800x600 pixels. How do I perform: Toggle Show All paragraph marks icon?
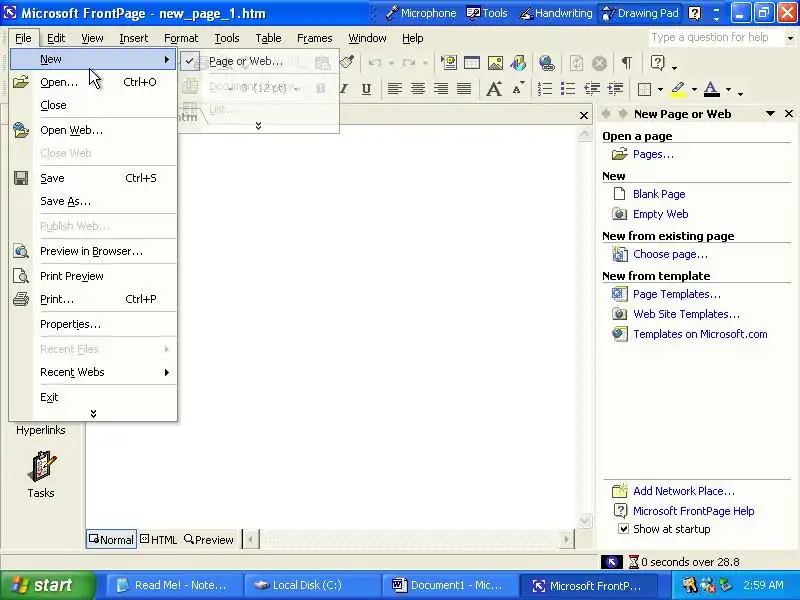pyautogui.click(x=627, y=63)
